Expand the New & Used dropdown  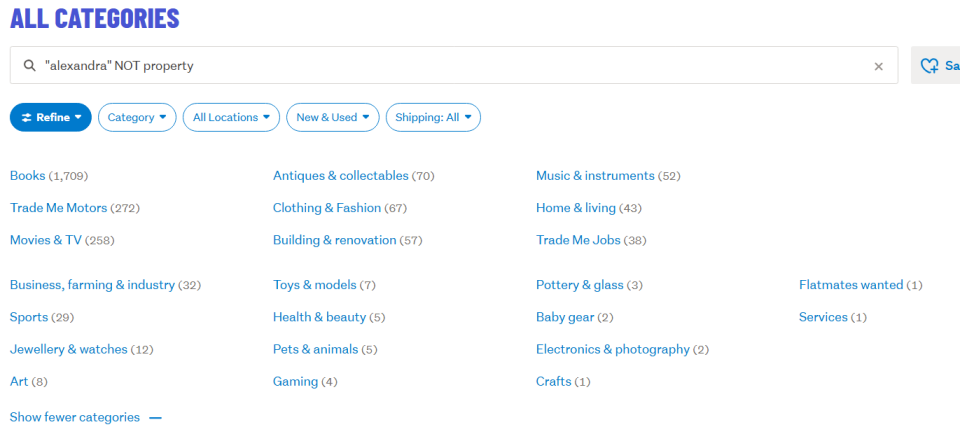click(333, 117)
